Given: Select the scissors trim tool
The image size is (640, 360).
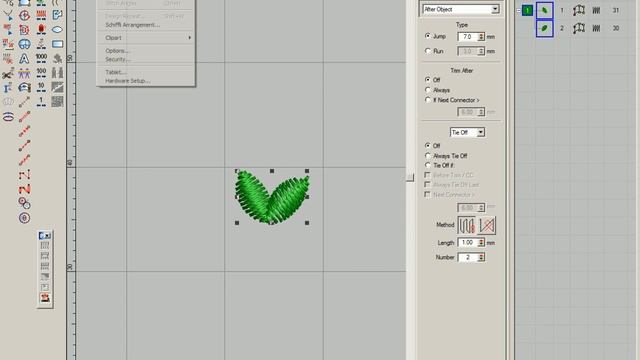Looking at the screenshot, I should pyautogui.click(x=8, y=73).
